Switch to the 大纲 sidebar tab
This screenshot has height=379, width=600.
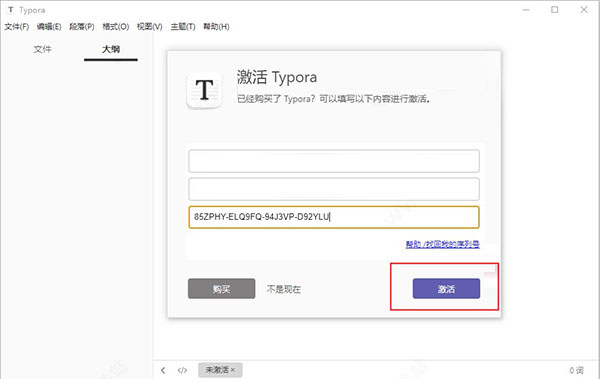(111, 49)
